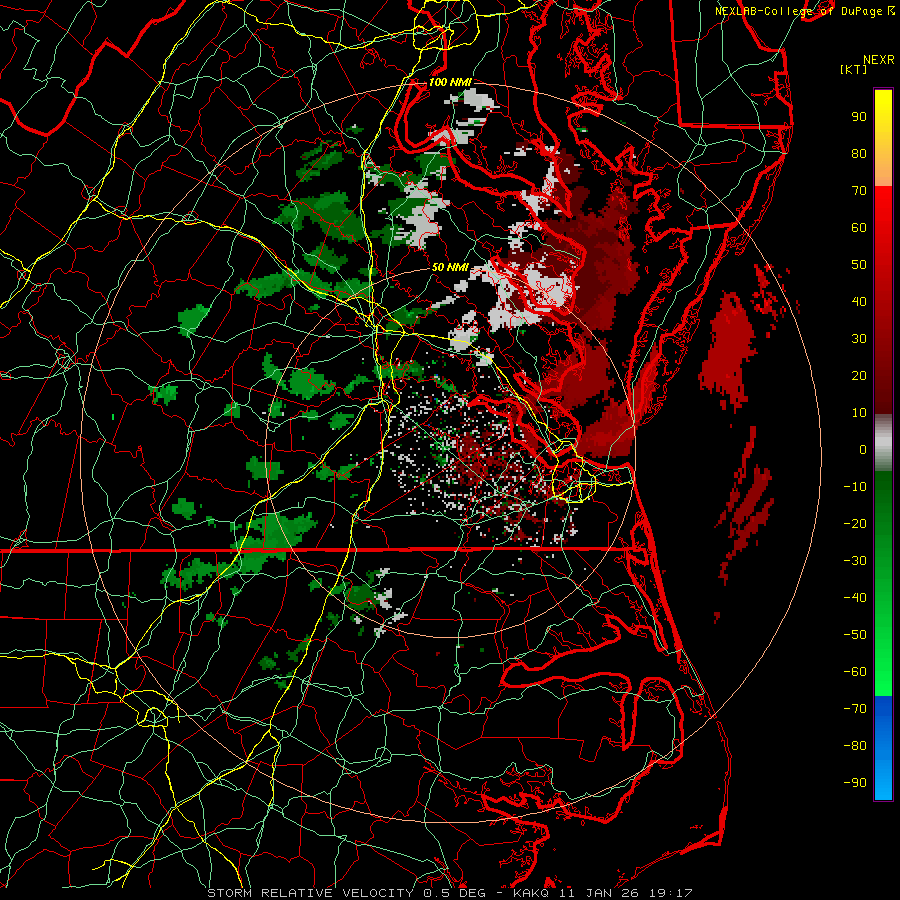Screen dimensions: 900x900
Task: Click the 50 NMI range ring label
Action: (450, 267)
